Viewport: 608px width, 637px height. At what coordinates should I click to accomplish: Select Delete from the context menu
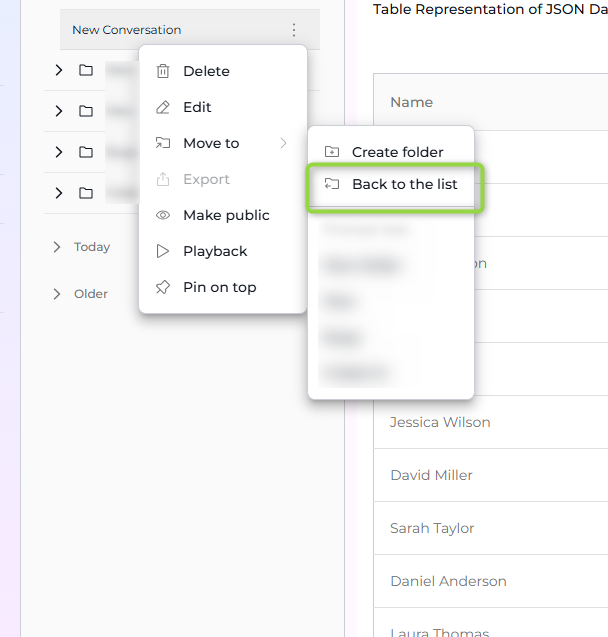[223, 71]
